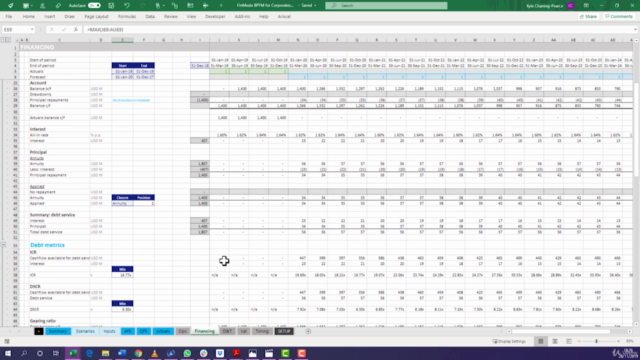Click the zoom slider in status bar
The width and height of the screenshot is (640, 360).
(x=597, y=341)
